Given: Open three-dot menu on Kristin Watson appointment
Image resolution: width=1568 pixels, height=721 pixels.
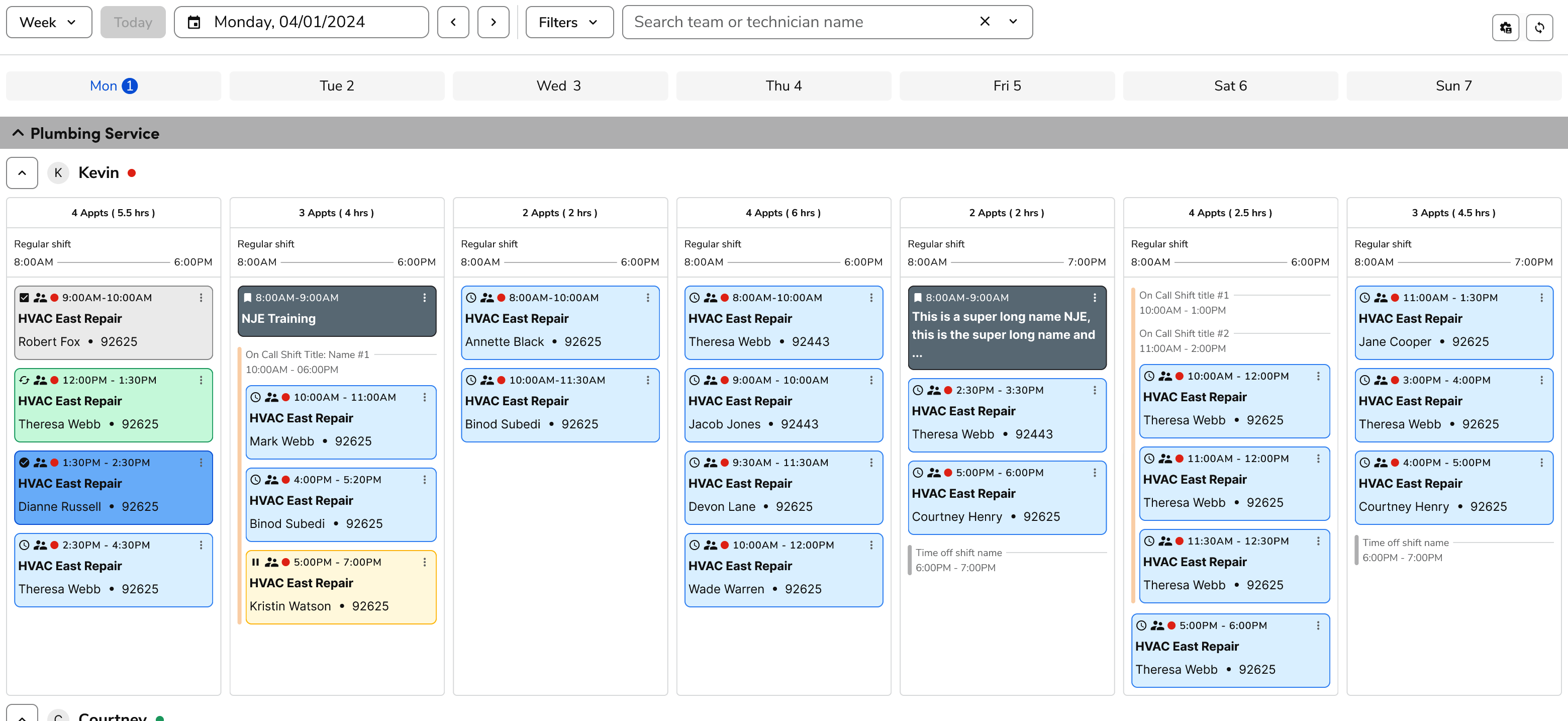Looking at the screenshot, I should click(x=424, y=562).
